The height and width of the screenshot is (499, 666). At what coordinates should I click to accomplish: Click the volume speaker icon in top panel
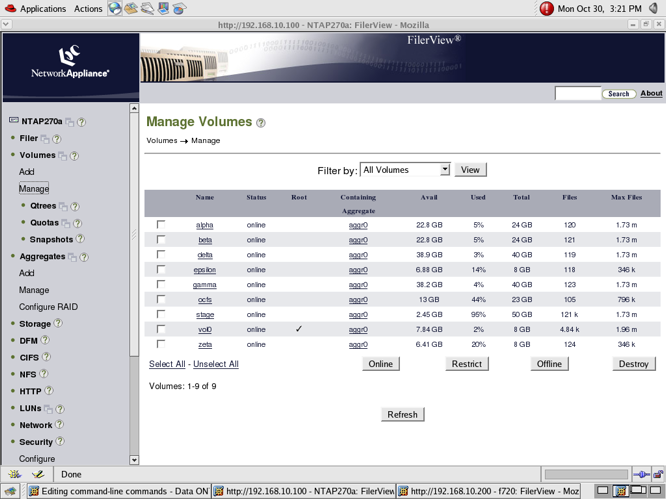[x=654, y=8]
